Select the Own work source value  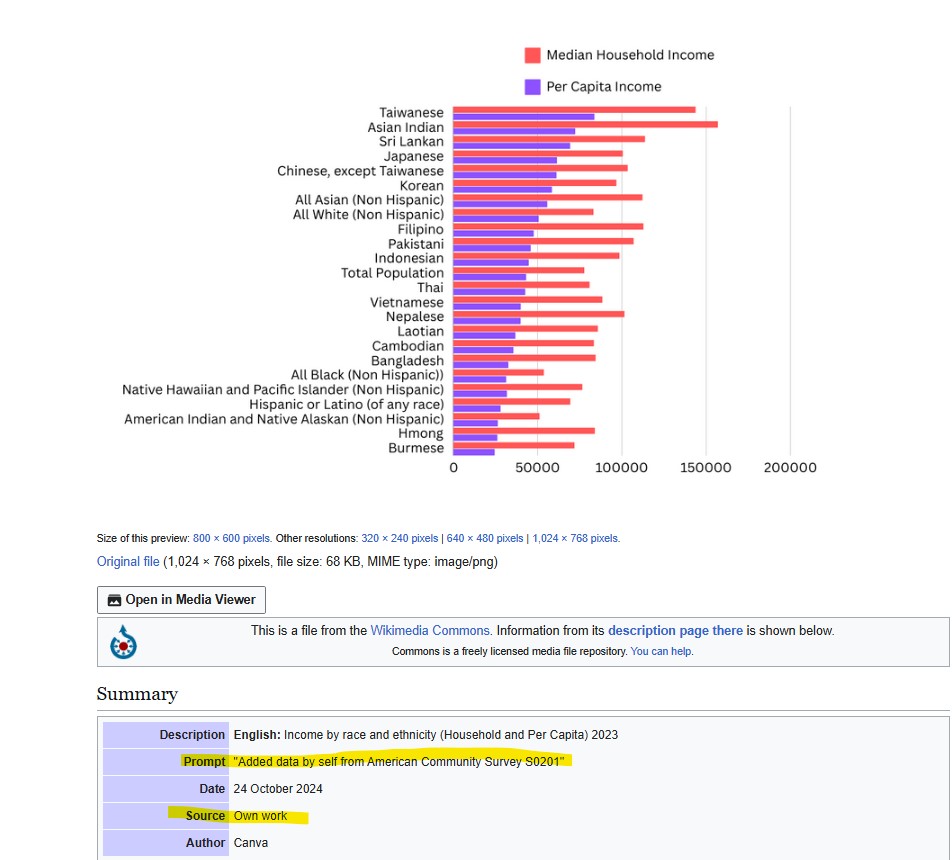[260, 816]
